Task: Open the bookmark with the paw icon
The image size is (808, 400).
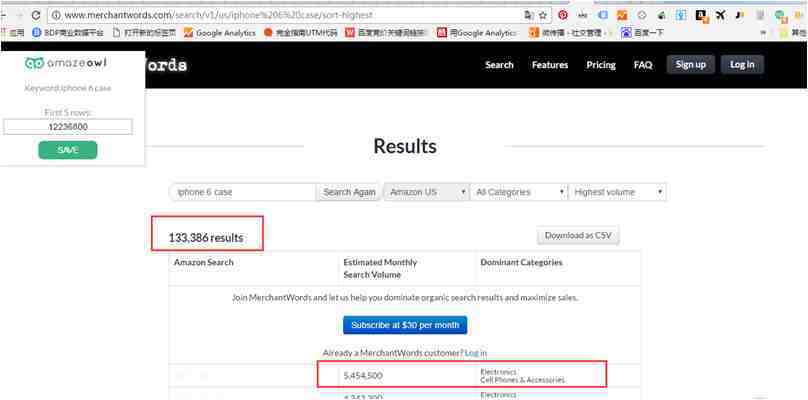Action: click(642, 33)
